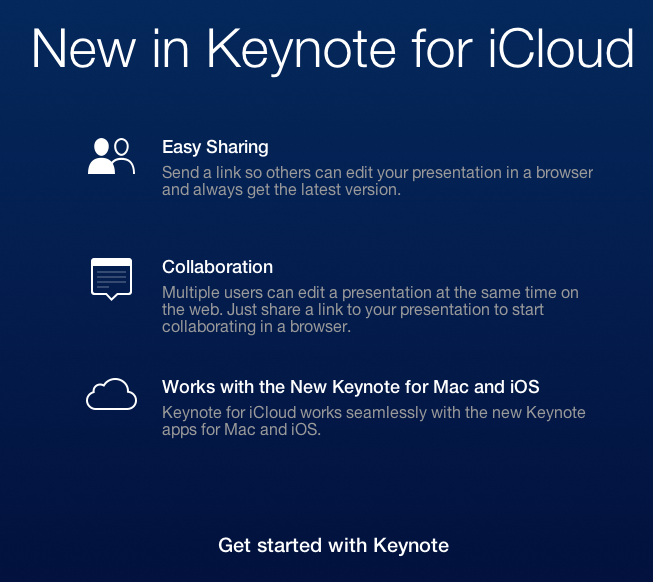This screenshot has width=653, height=582.
Task: Click the Works with the New Keynote heading
Action: [351, 387]
